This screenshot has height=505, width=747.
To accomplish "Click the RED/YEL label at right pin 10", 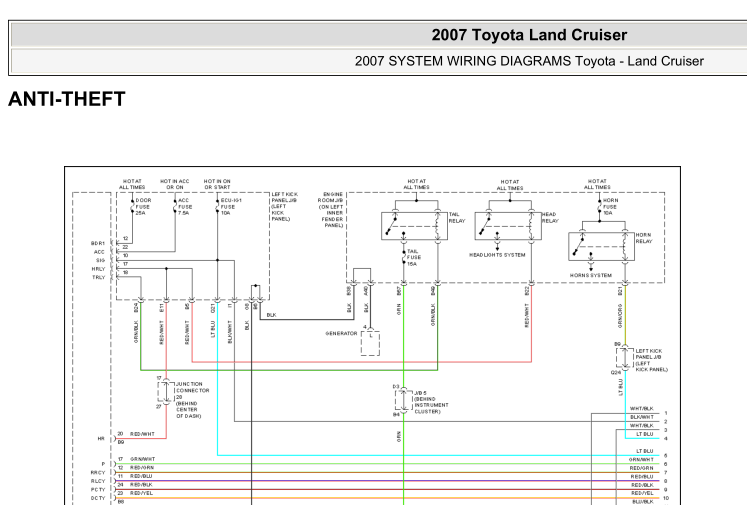I will [642, 494].
